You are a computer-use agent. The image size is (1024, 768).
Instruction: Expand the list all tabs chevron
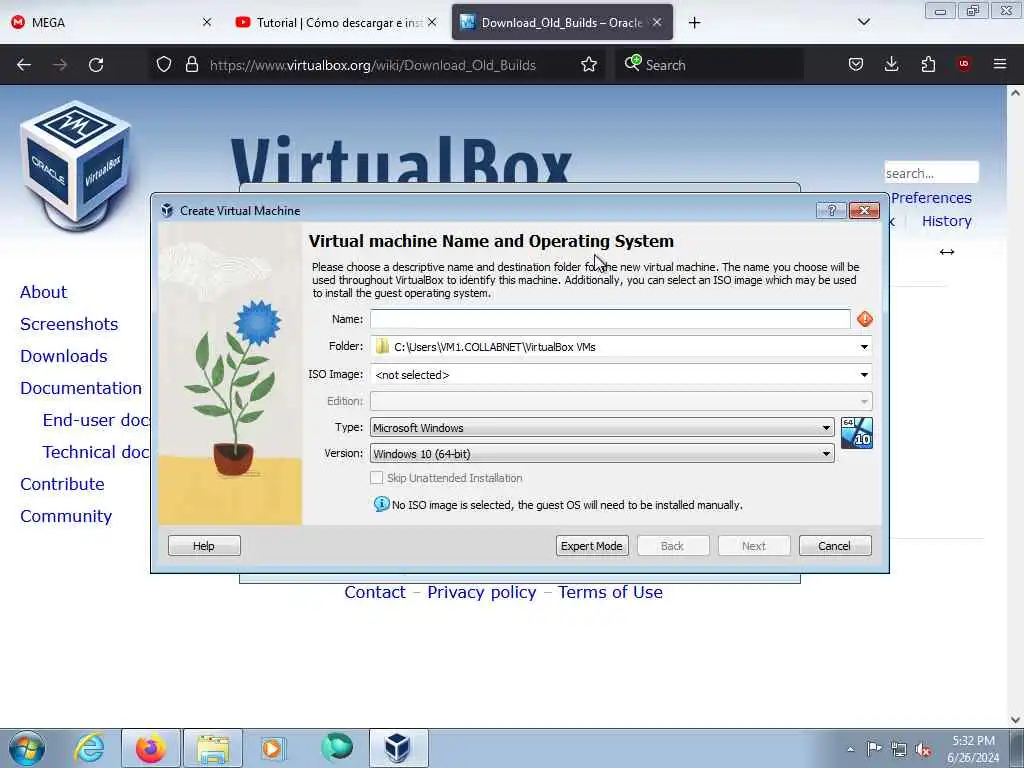[863, 22]
